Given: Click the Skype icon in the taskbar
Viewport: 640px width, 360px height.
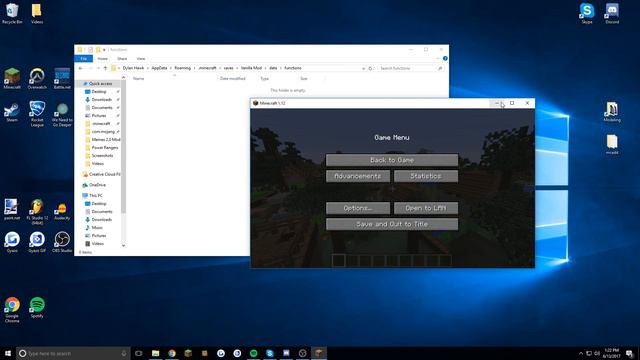Looking at the screenshot, I should [x=270, y=353].
